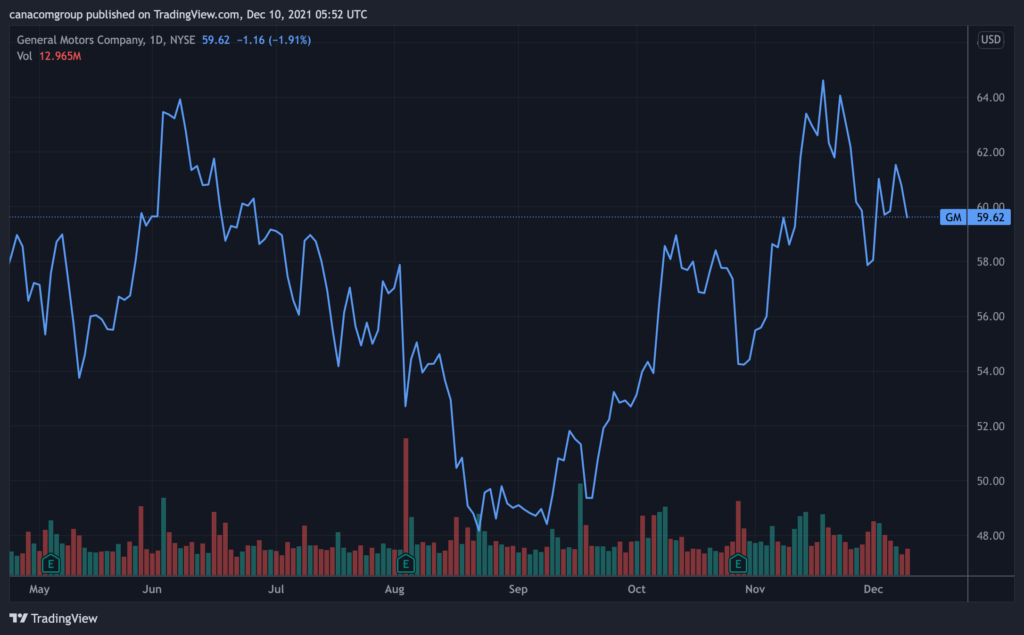This screenshot has height=635, width=1024.
Task: Click the 56.00 price axis label
Action: [x=990, y=316]
